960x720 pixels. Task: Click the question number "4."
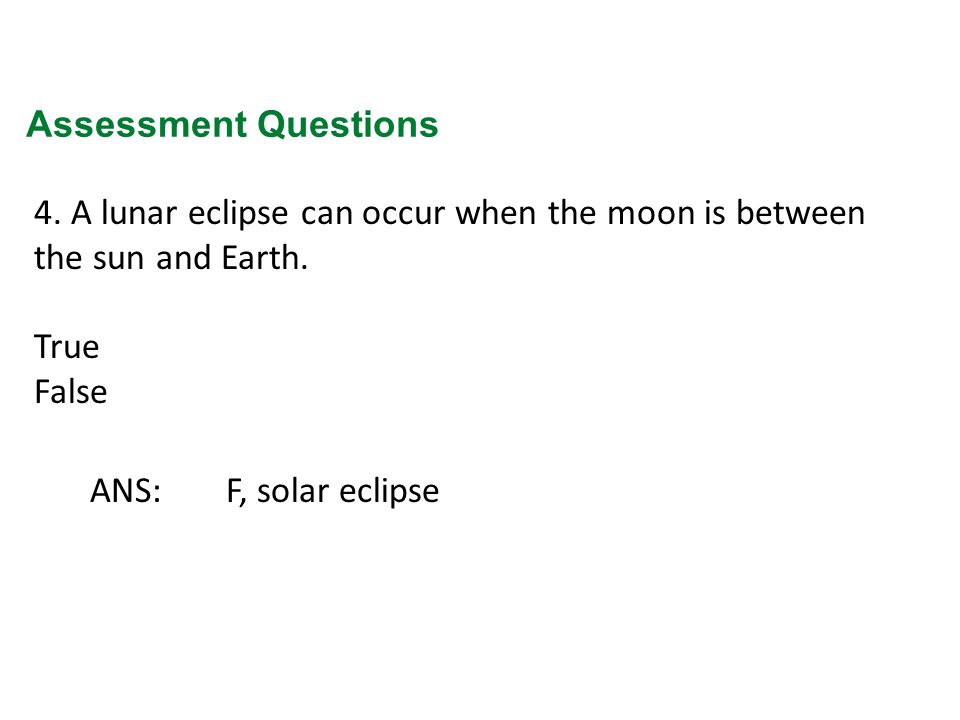click(47, 214)
